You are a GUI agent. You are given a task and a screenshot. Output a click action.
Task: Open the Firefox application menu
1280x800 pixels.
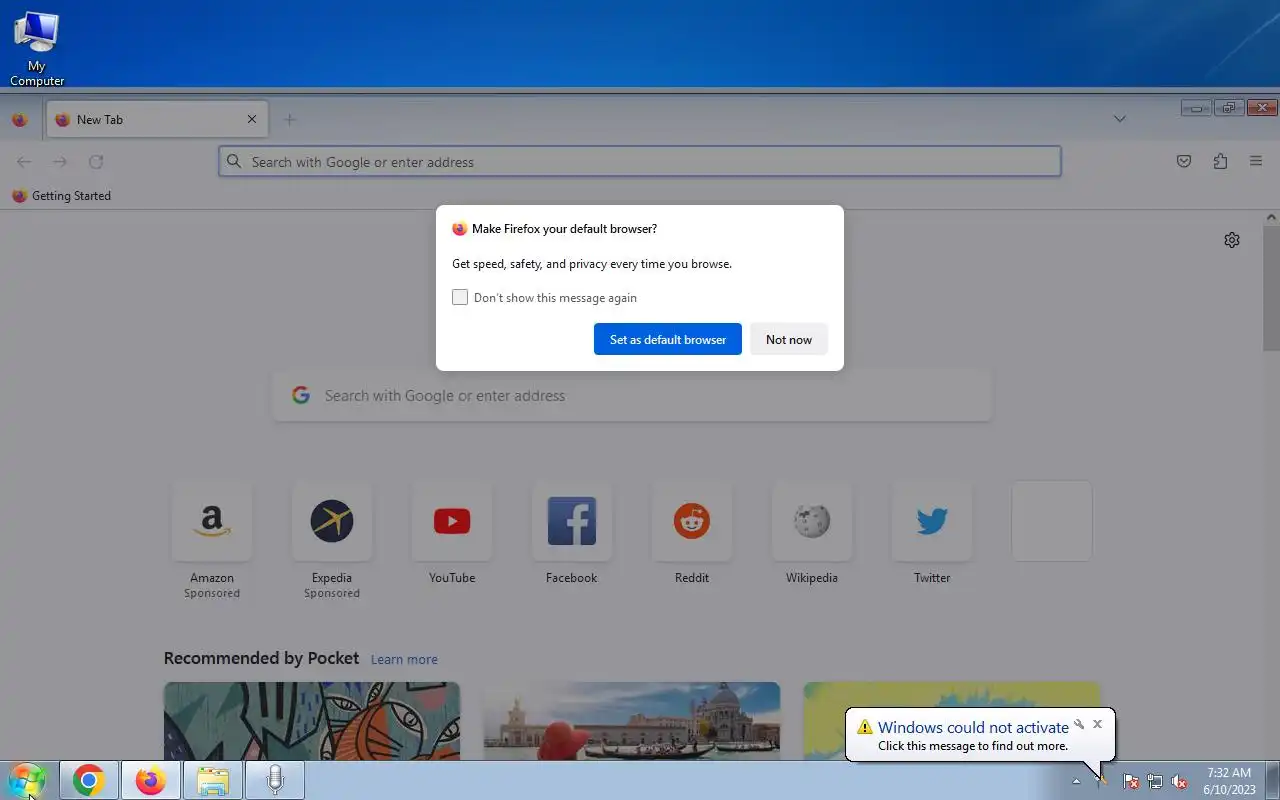1256,161
